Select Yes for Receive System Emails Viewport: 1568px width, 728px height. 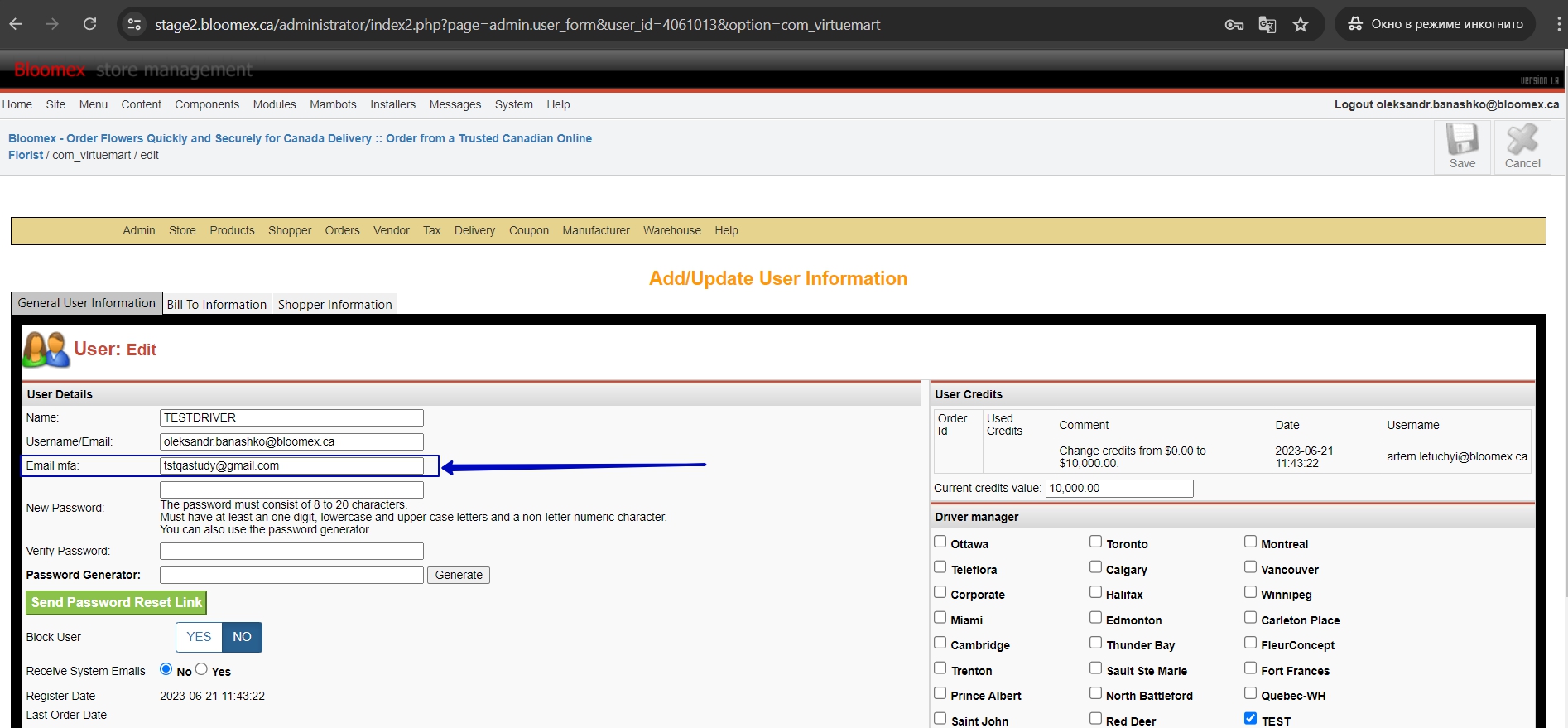point(201,669)
